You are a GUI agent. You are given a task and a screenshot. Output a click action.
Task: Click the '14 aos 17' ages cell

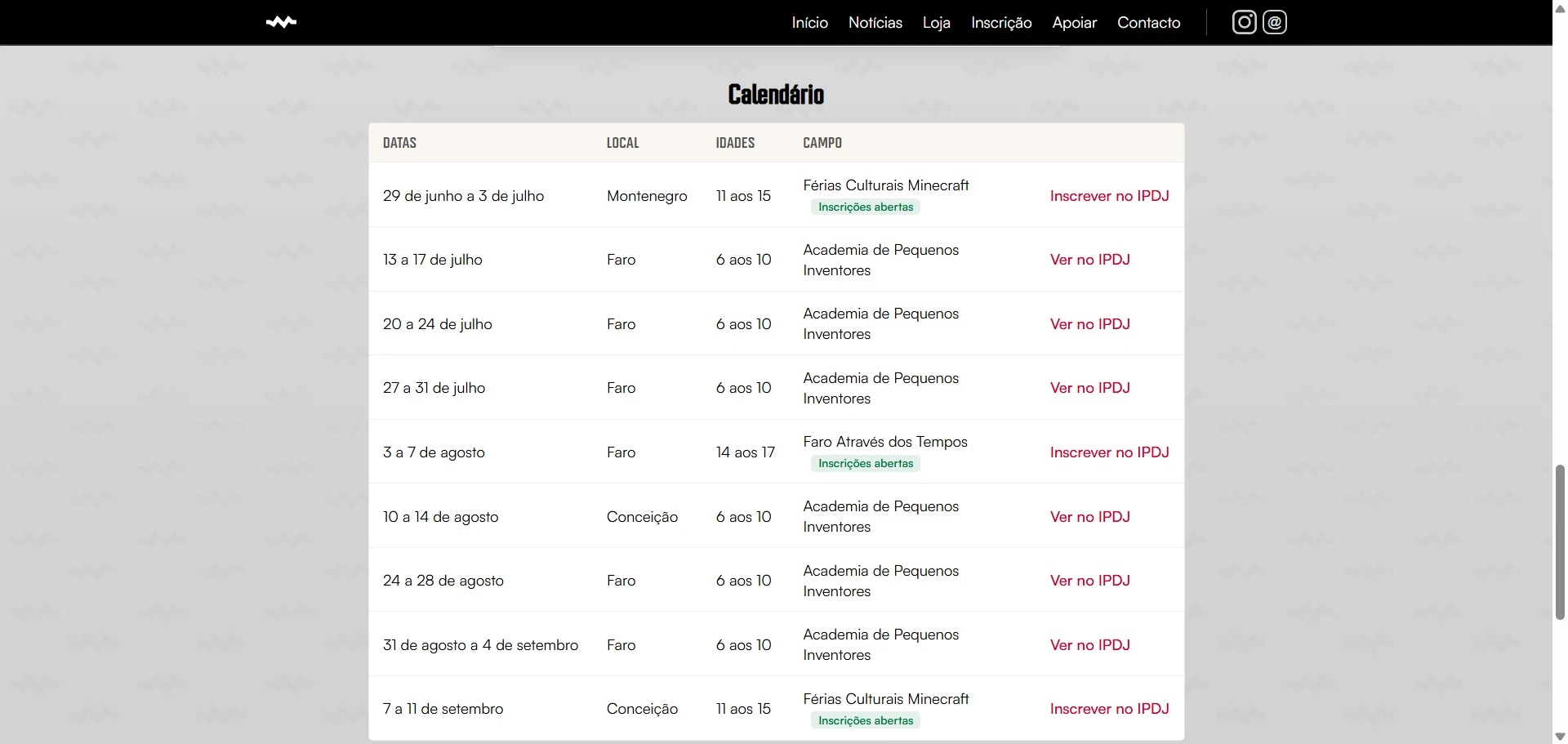tap(746, 452)
